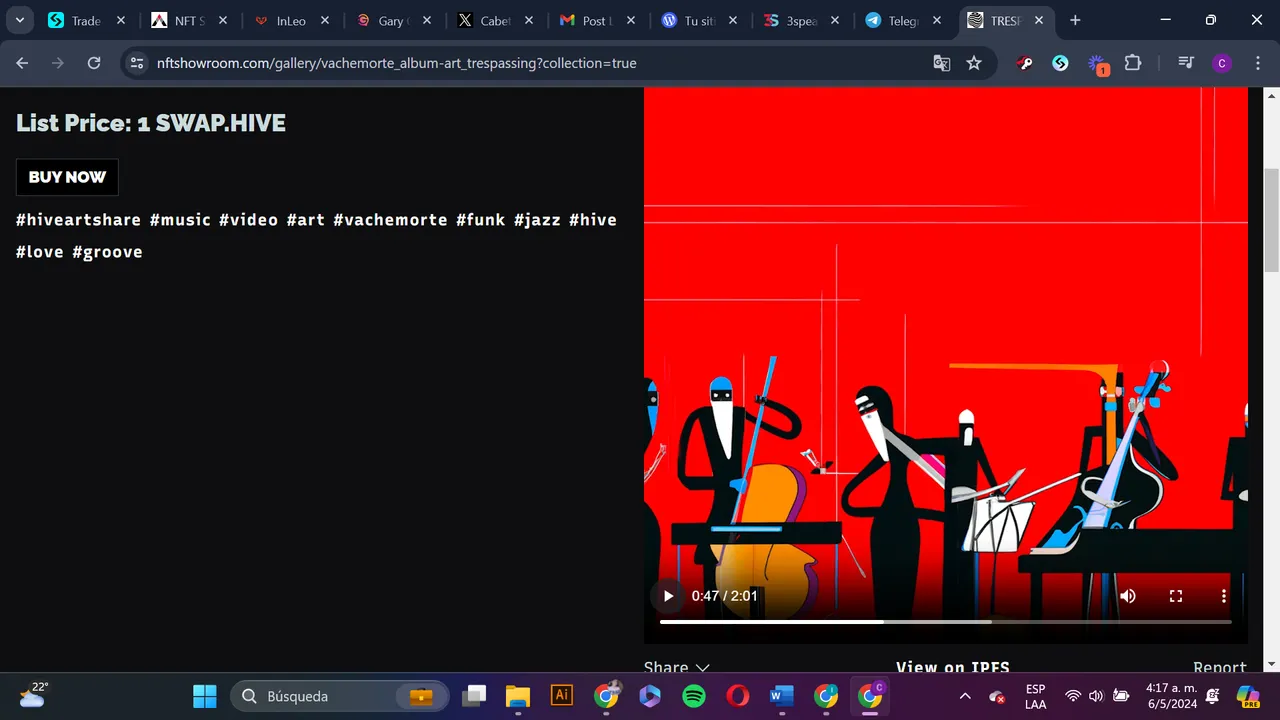This screenshot has height=720, width=1280.
Task: Switch to the 3speak tab
Action: pos(800,20)
